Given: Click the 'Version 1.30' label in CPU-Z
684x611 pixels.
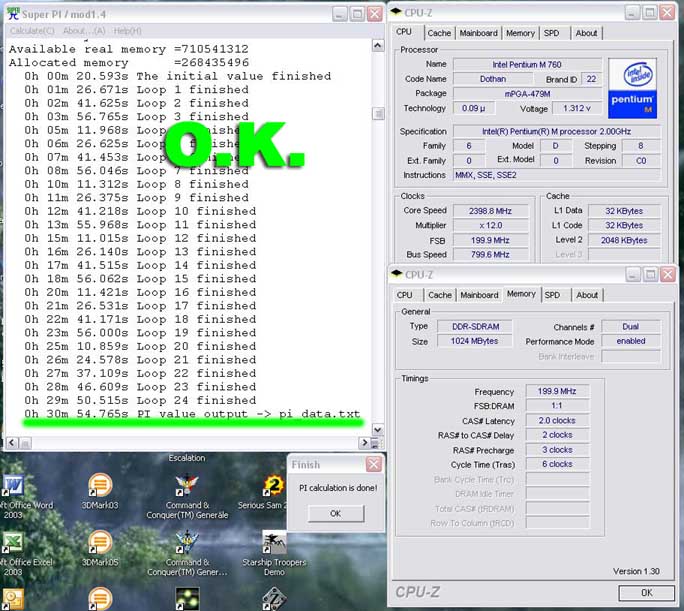Looking at the screenshot, I should pyautogui.click(x=636, y=571).
